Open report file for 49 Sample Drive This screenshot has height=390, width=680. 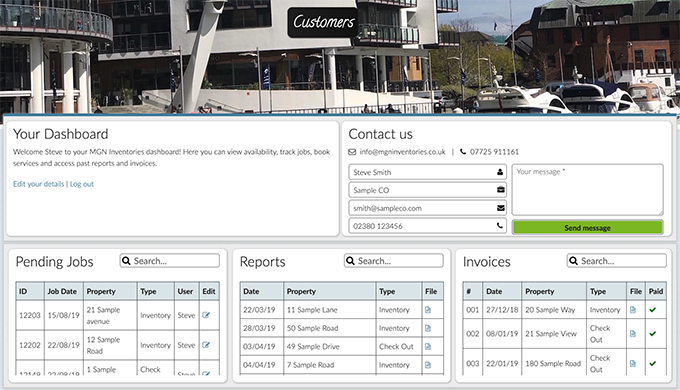[428, 347]
